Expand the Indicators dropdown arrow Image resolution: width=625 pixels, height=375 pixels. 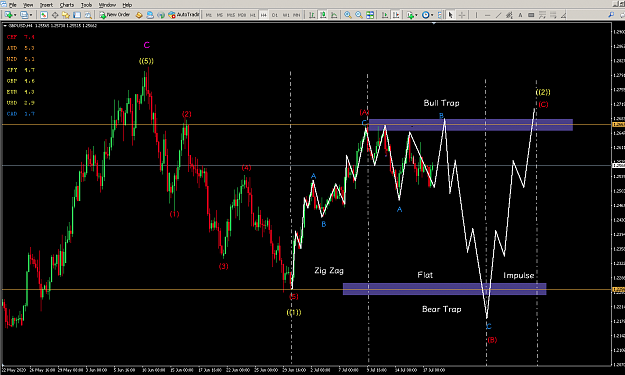417,15
